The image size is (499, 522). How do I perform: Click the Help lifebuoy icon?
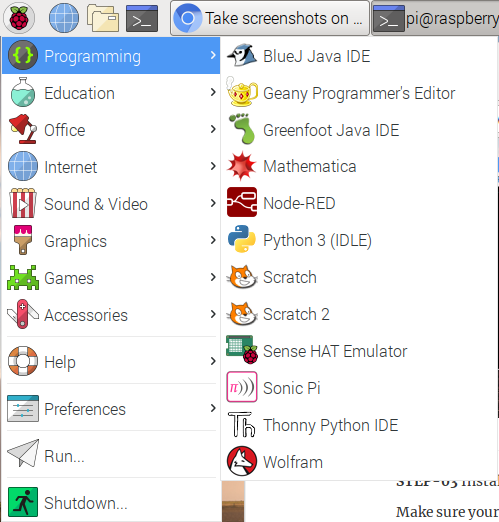(23, 361)
